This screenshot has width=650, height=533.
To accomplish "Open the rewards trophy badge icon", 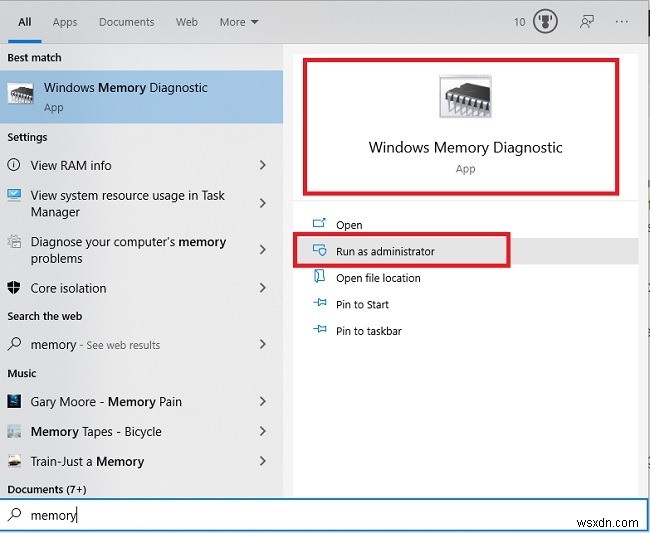I will coord(545,22).
